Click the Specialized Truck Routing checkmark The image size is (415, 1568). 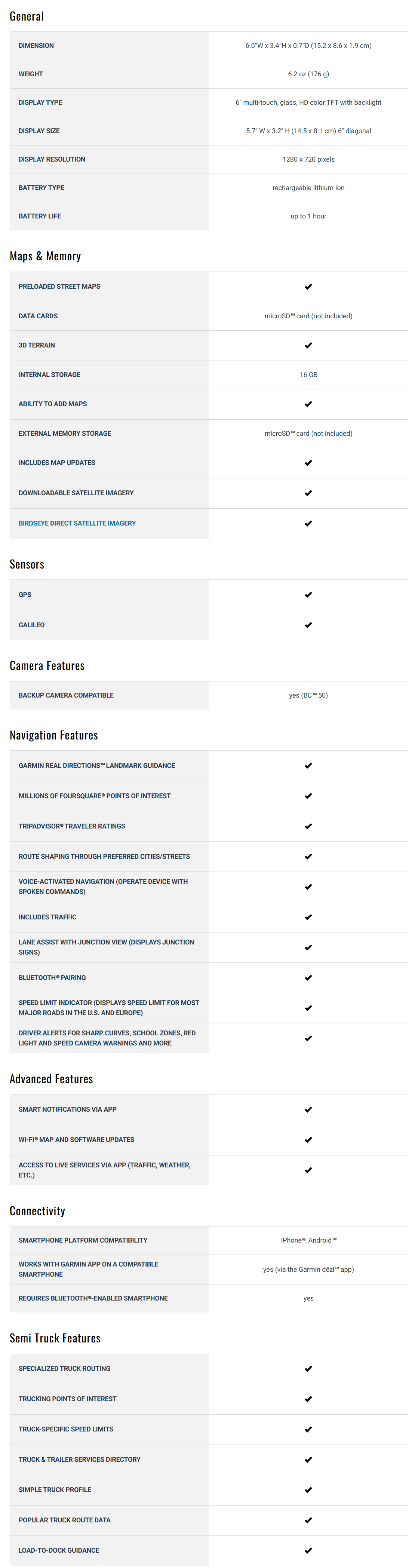(x=308, y=1368)
